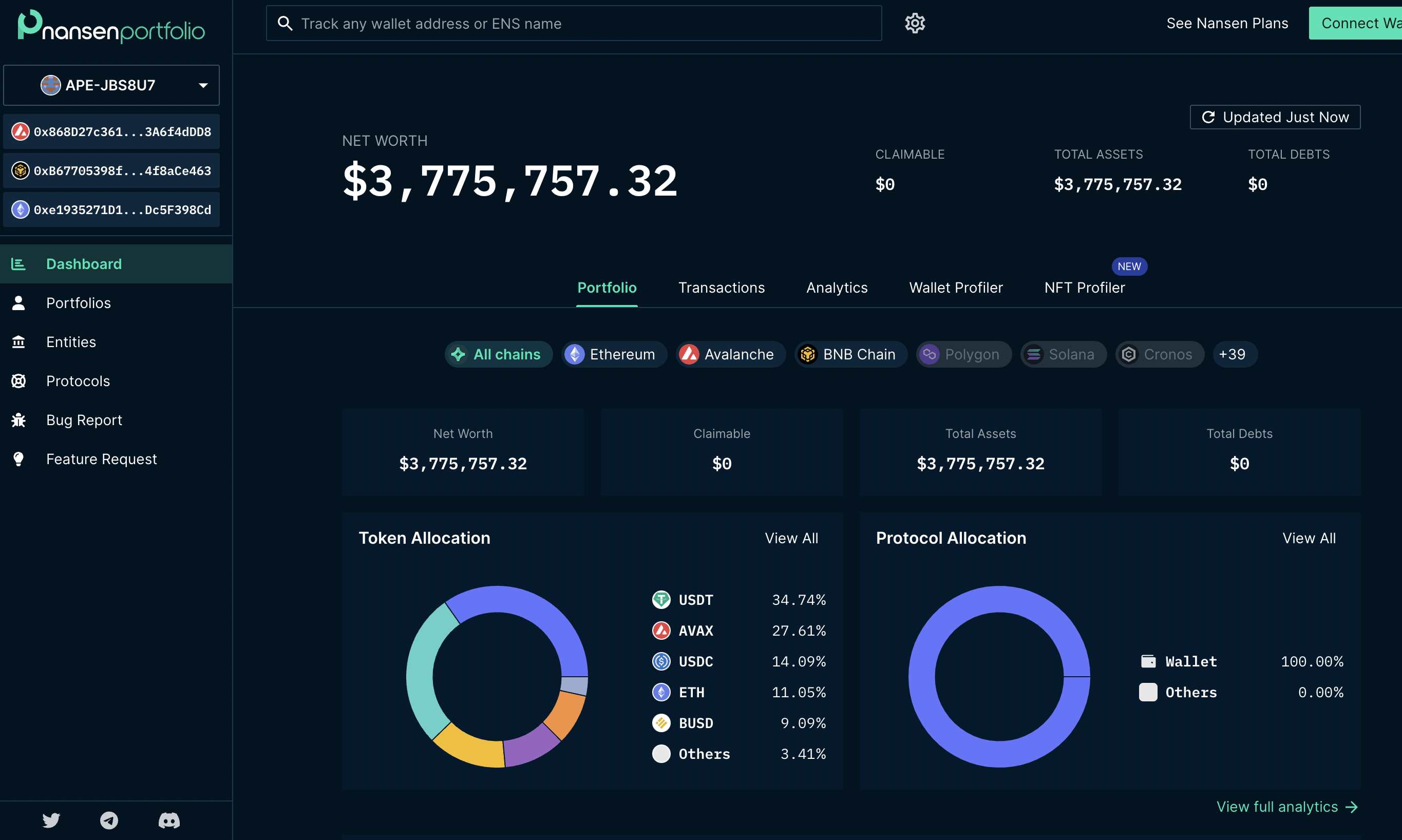Click the Feature Request lightbulb icon
This screenshot has width=1402, height=840.
pos(18,459)
